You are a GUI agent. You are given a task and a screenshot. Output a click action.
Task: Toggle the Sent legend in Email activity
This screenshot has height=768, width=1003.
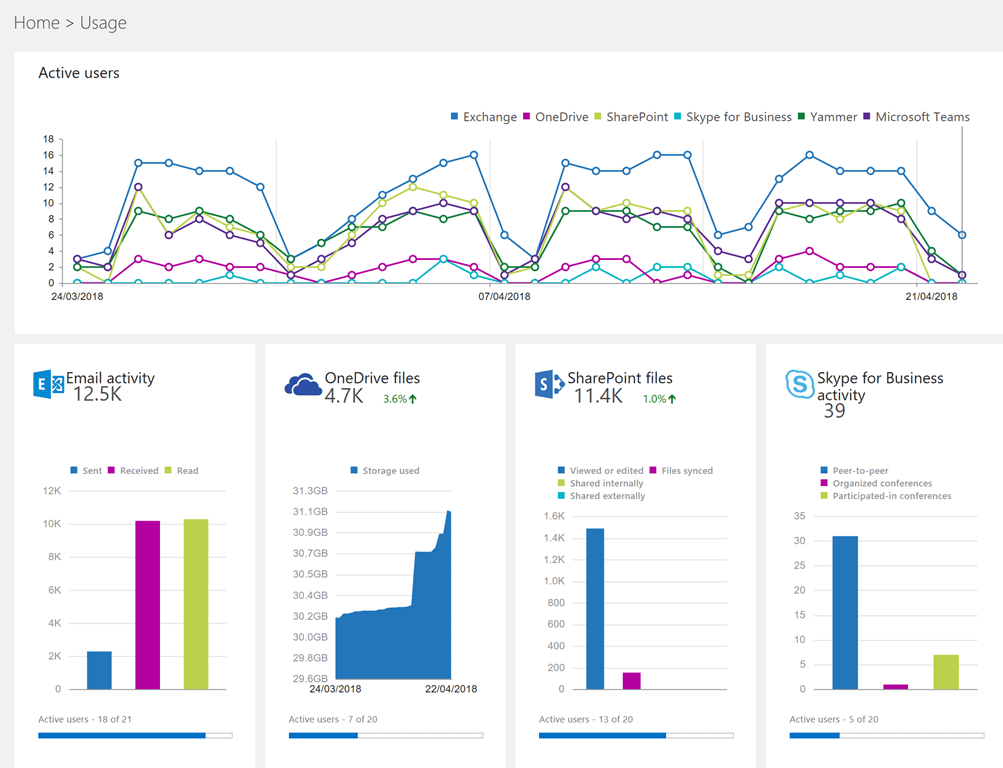pyautogui.click(x=86, y=471)
